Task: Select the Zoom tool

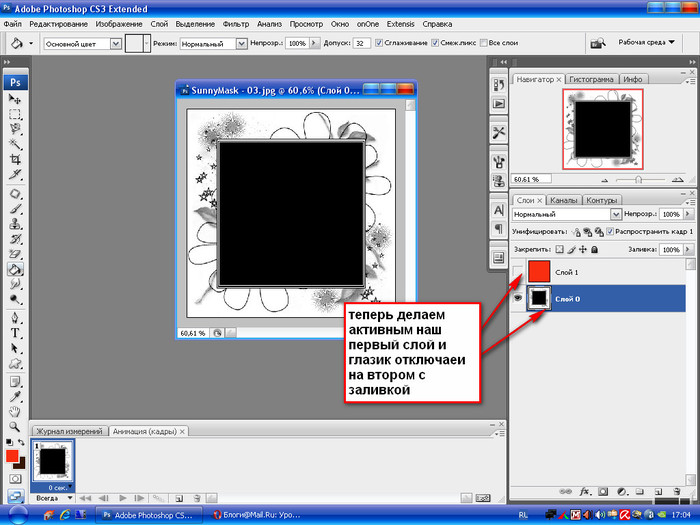Action: click(x=15, y=427)
